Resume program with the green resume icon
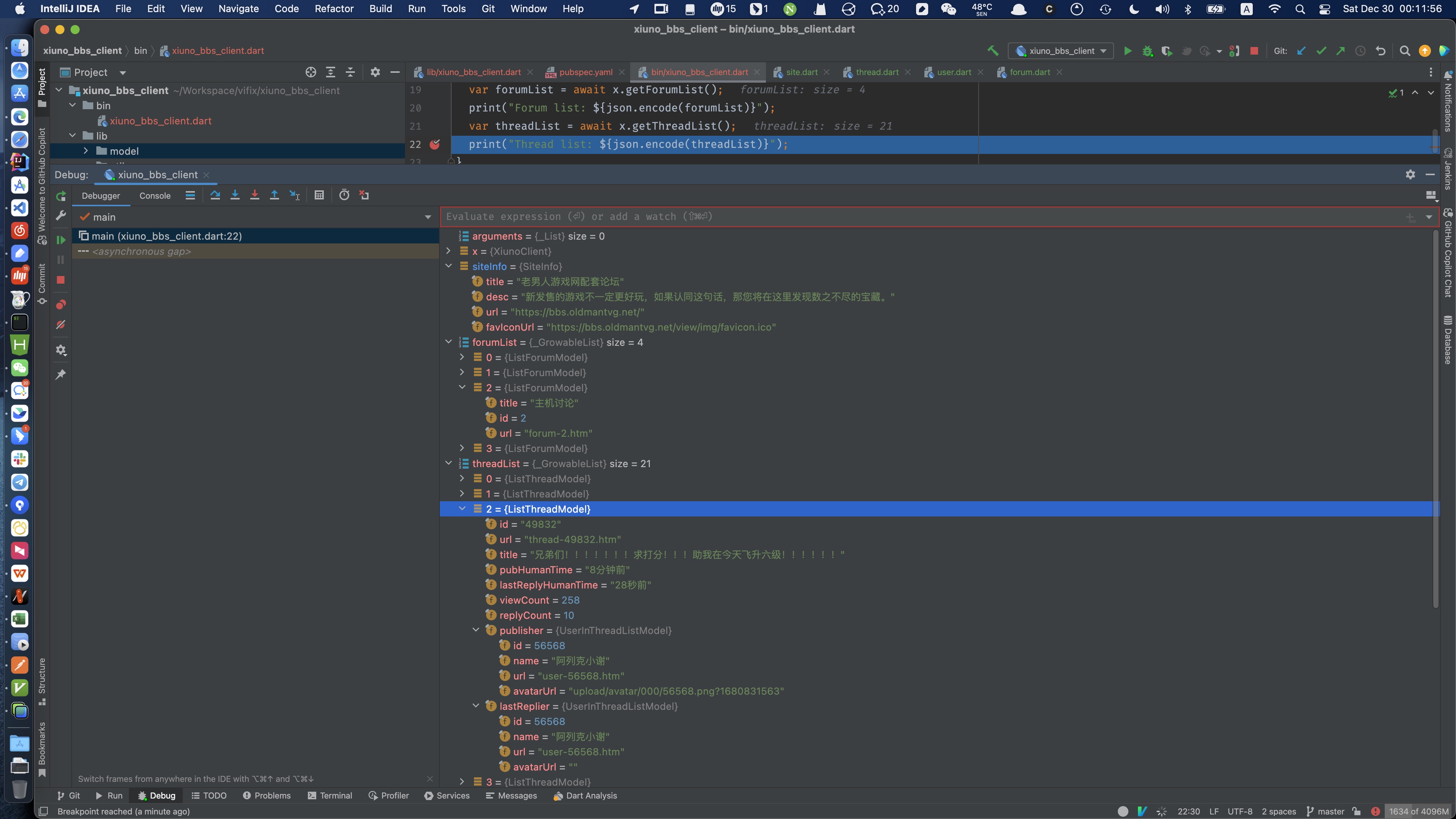Image resolution: width=1456 pixels, height=819 pixels. point(61,240)
